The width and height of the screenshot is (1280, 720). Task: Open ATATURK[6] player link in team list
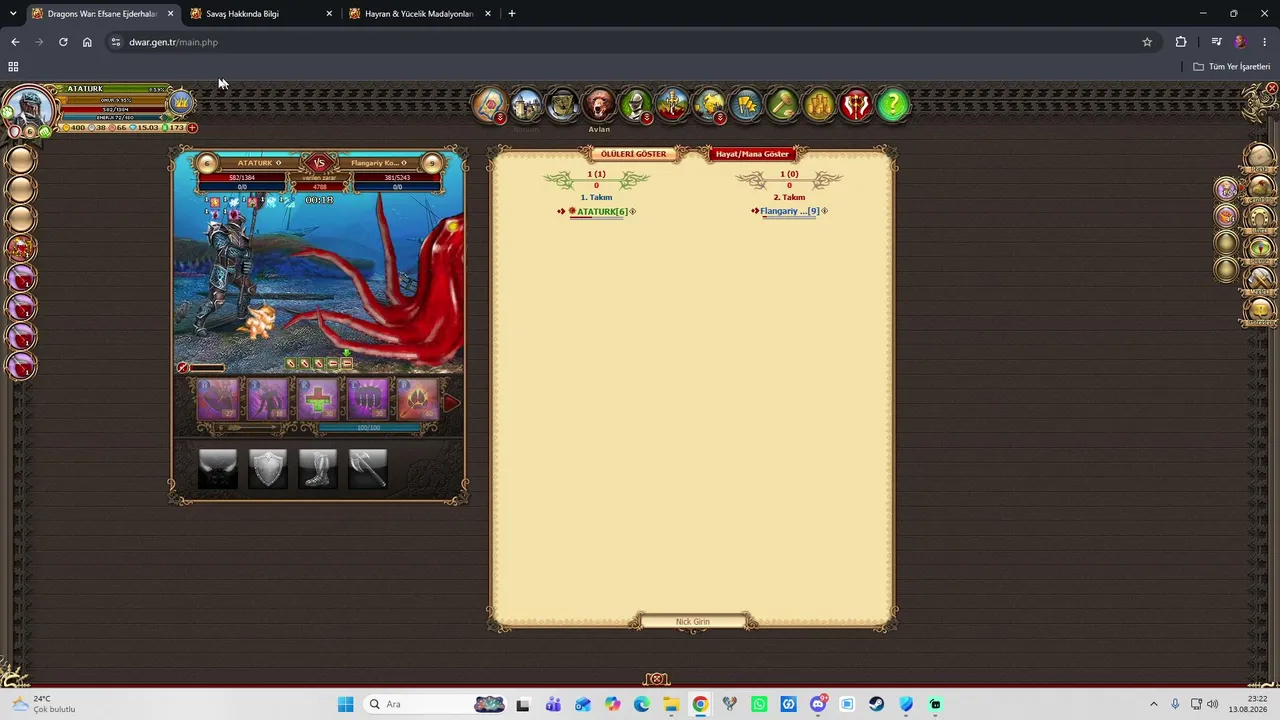point(602,211)
